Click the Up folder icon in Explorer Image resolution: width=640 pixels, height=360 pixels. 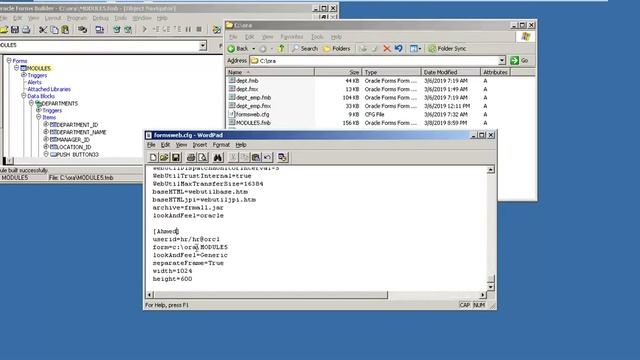tap(281, 49)
